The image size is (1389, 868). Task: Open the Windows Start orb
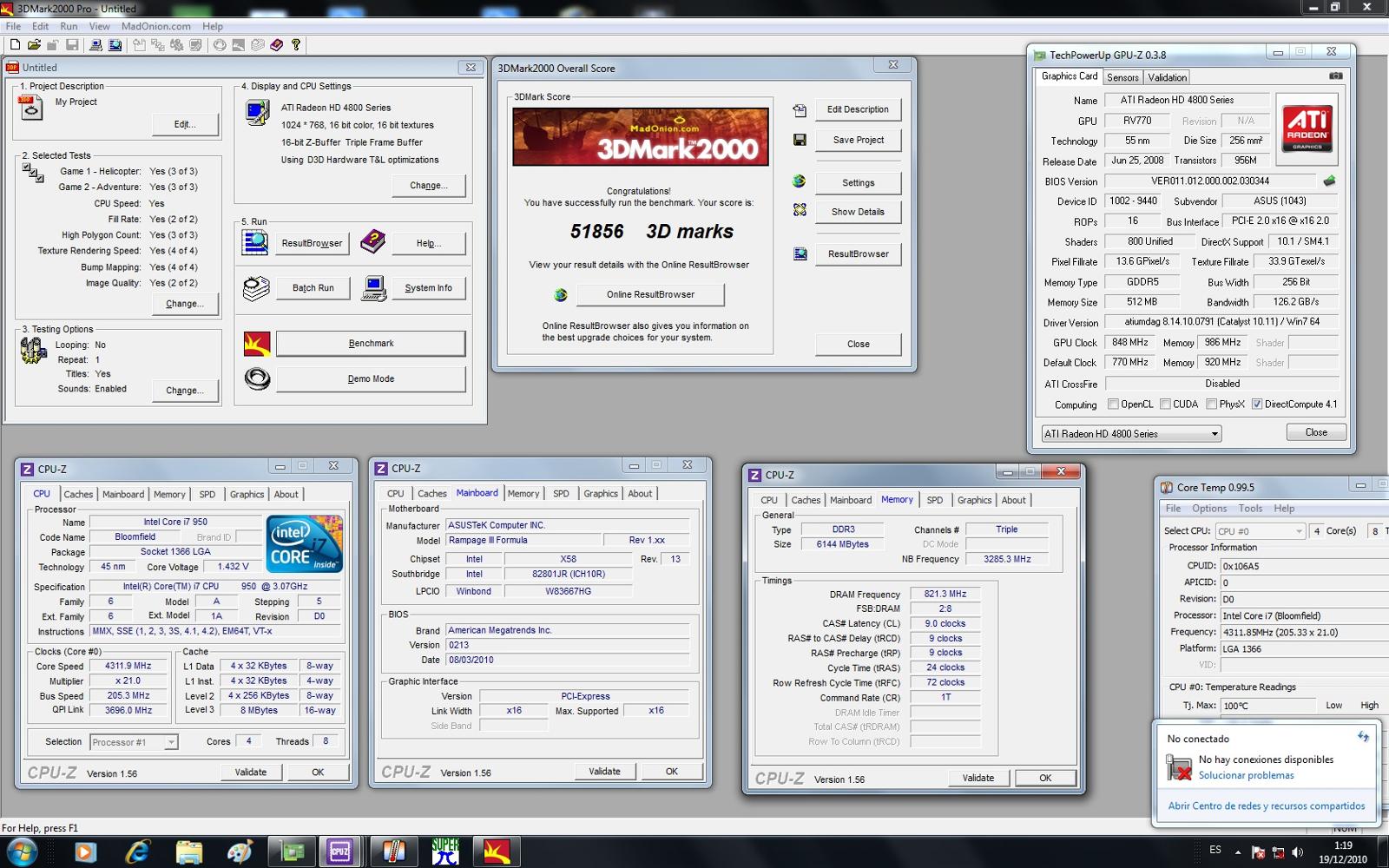(x=21, y=852)
